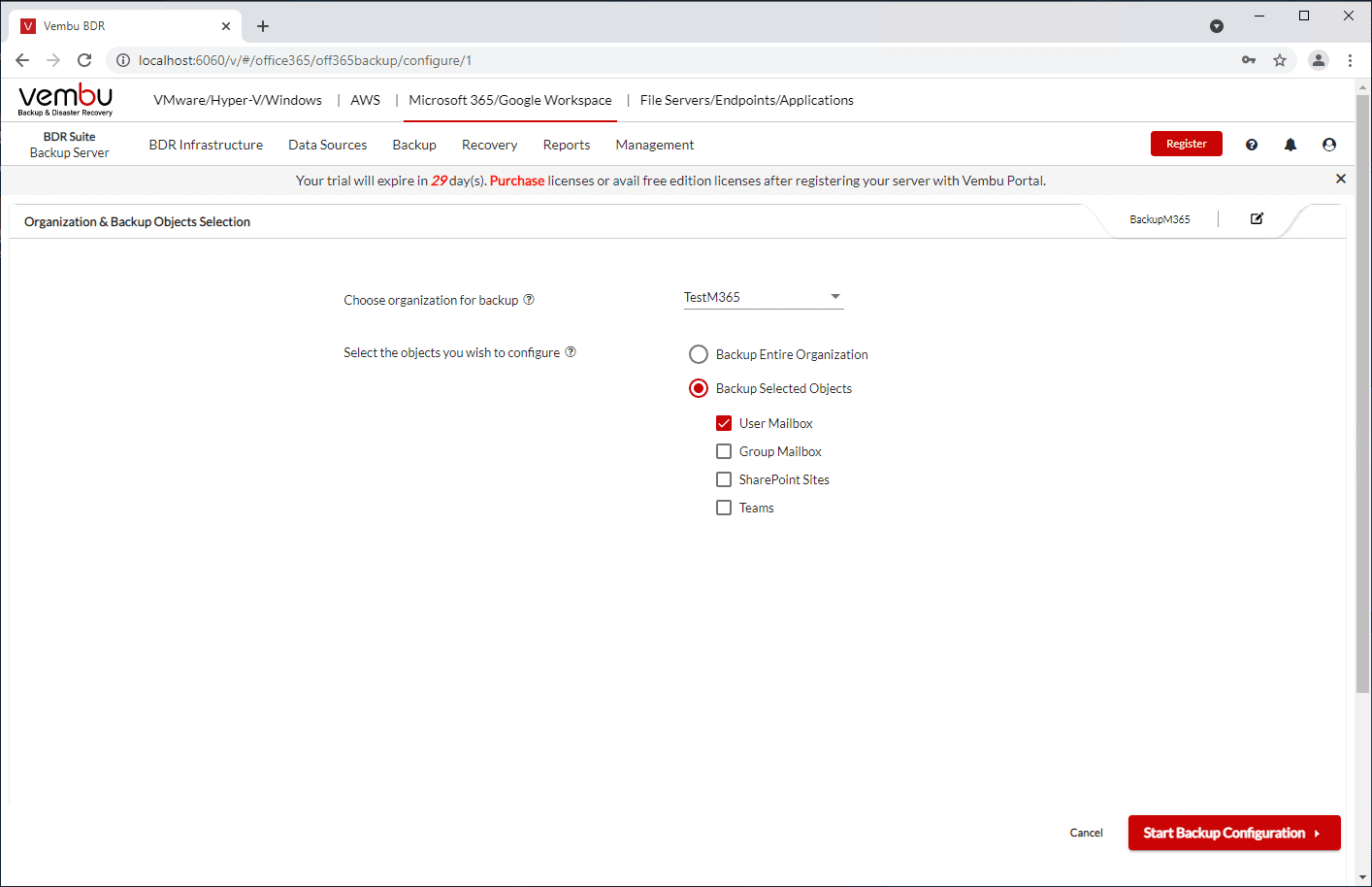Show help for Choose organization for backup

click(529, 299)
